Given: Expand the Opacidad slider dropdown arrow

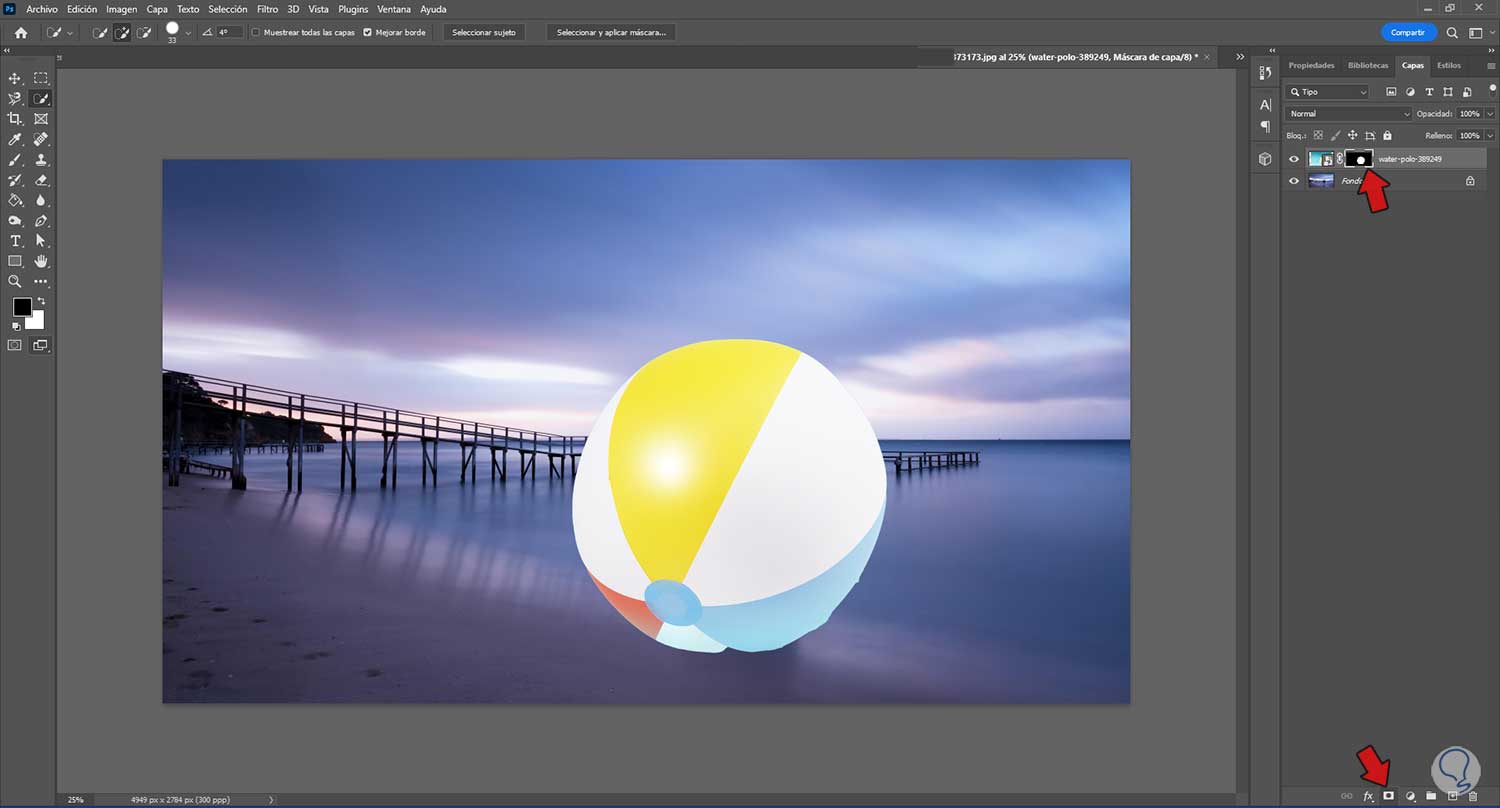Looking at the screenshot, I should pyautogui.click(x=1490, y=114).
